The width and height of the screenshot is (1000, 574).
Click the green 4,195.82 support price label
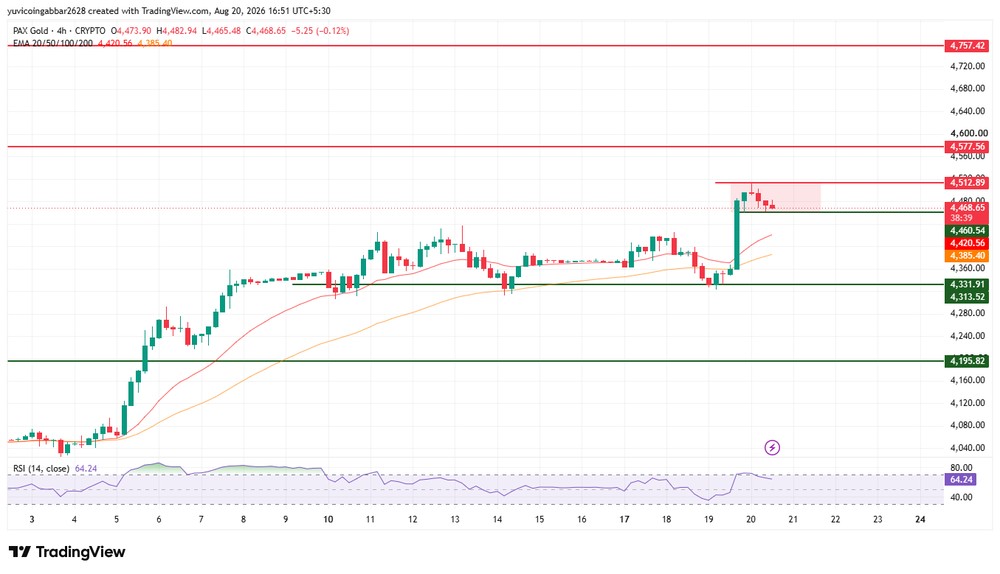[x=967, y=361]
